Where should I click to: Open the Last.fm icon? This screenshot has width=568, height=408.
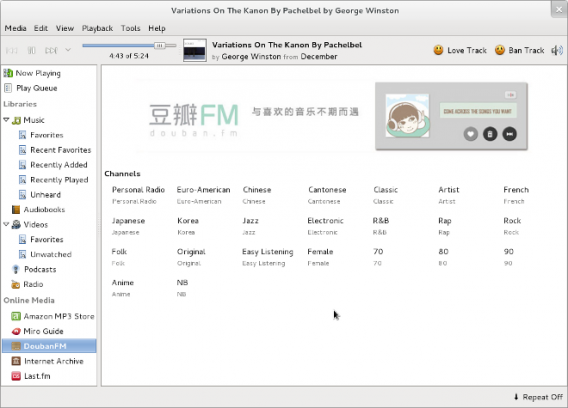click(16, 376)
